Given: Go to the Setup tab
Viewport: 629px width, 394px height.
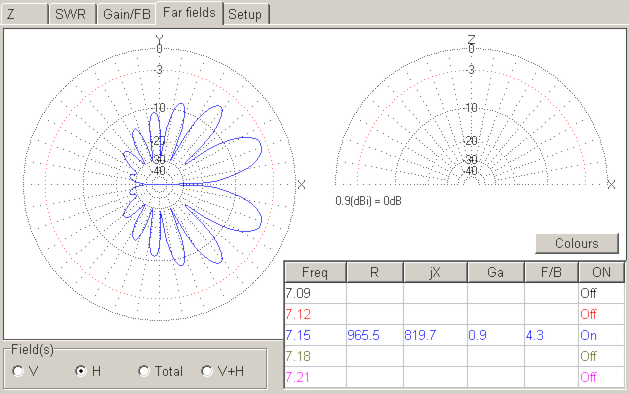Looking at the screenshot, I should coord(246,14).
